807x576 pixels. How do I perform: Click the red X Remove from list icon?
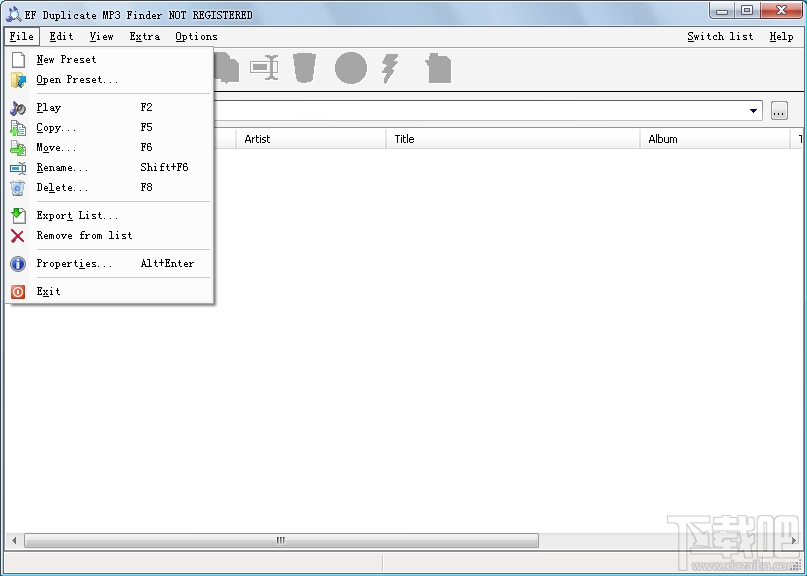point(17,236)
